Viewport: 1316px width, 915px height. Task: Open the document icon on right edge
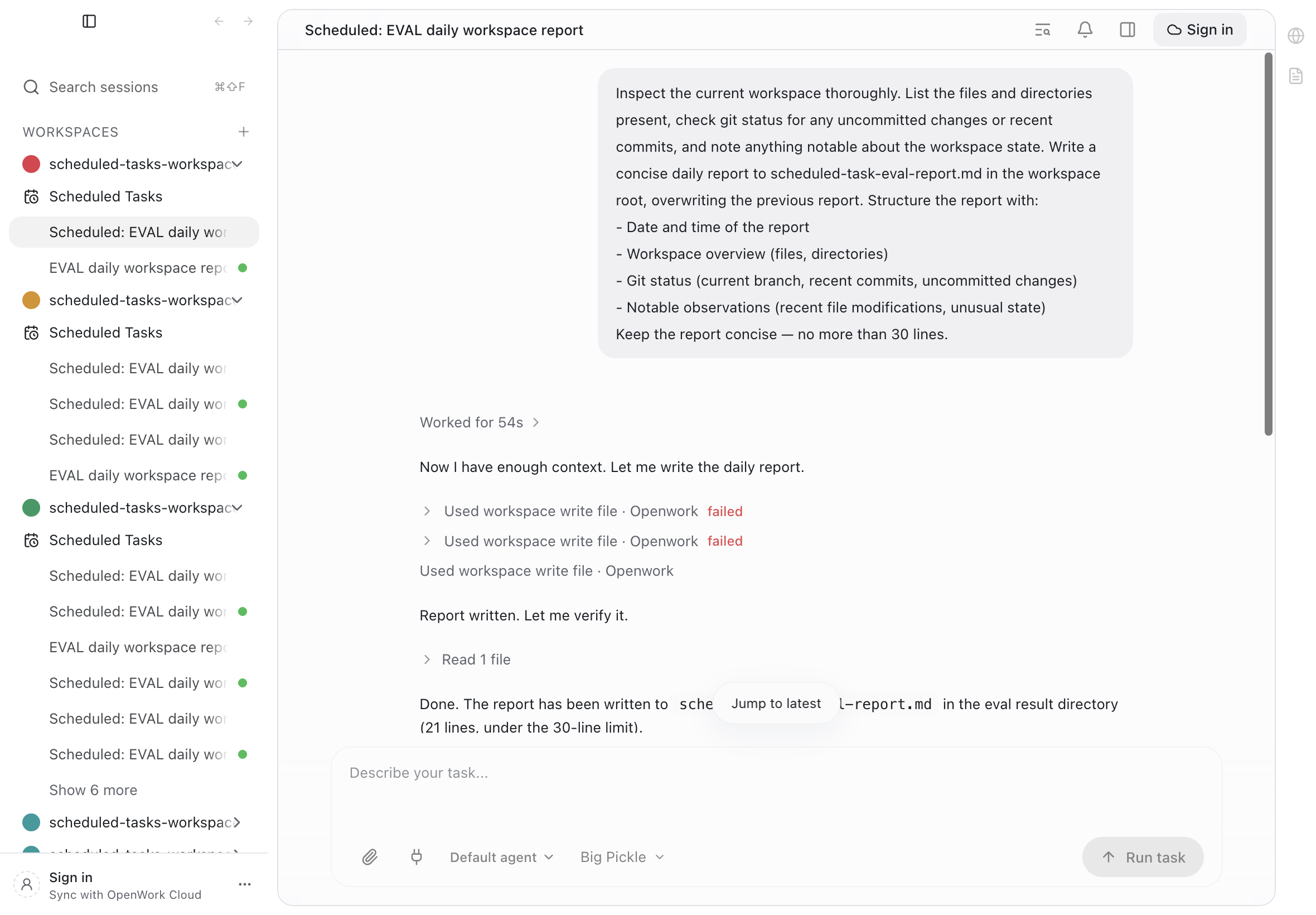[x=1295, y=76]
